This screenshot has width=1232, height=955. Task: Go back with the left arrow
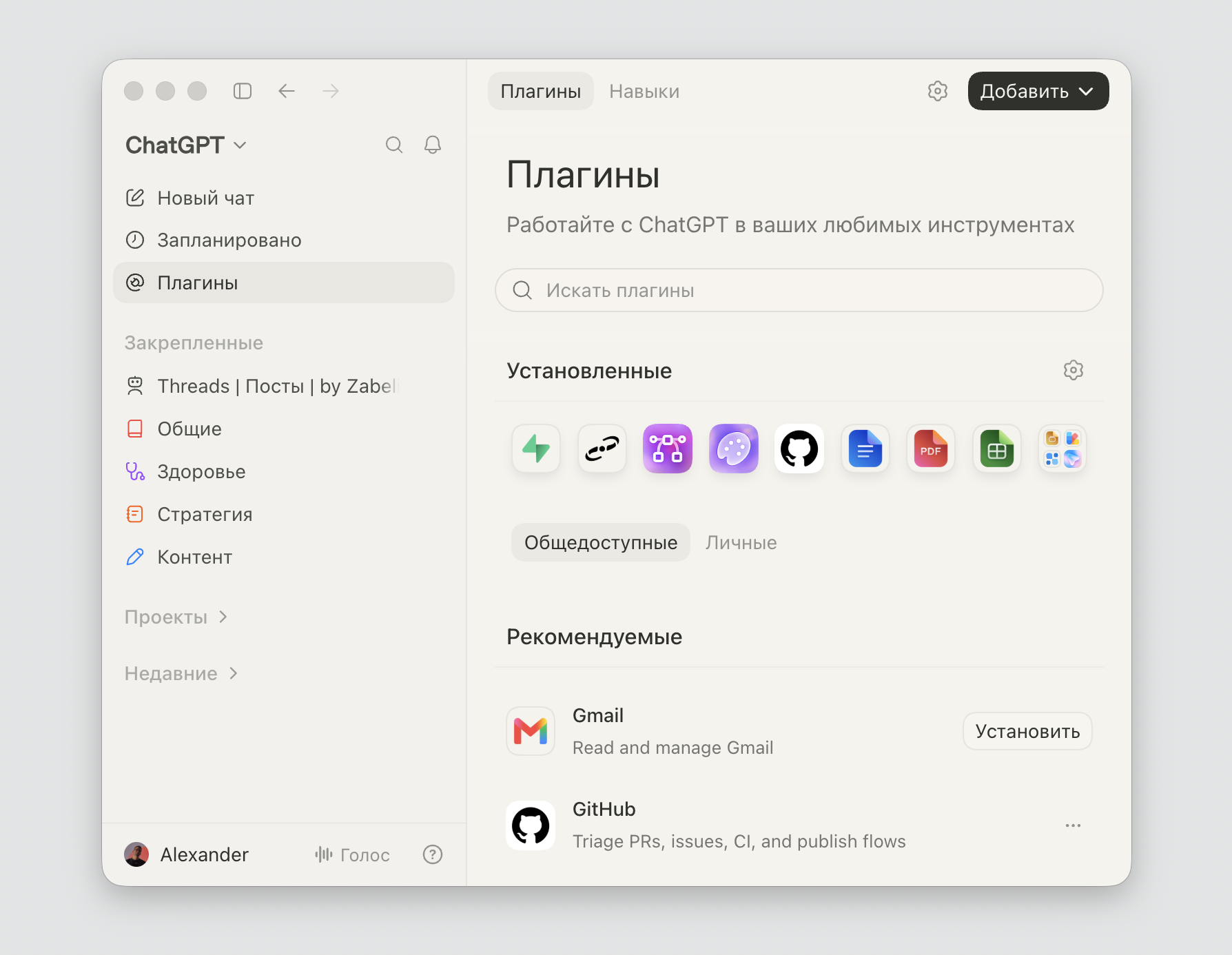point(287,91)
